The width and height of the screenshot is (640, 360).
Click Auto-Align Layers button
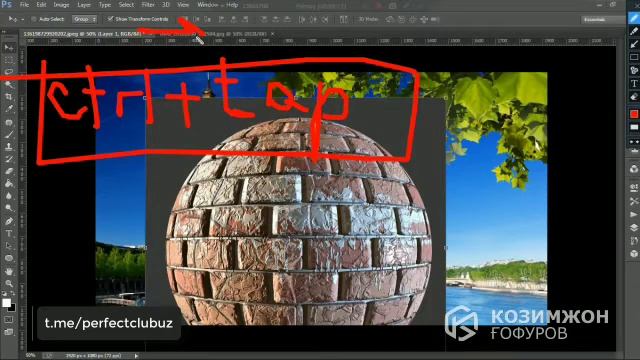[344, 19]
